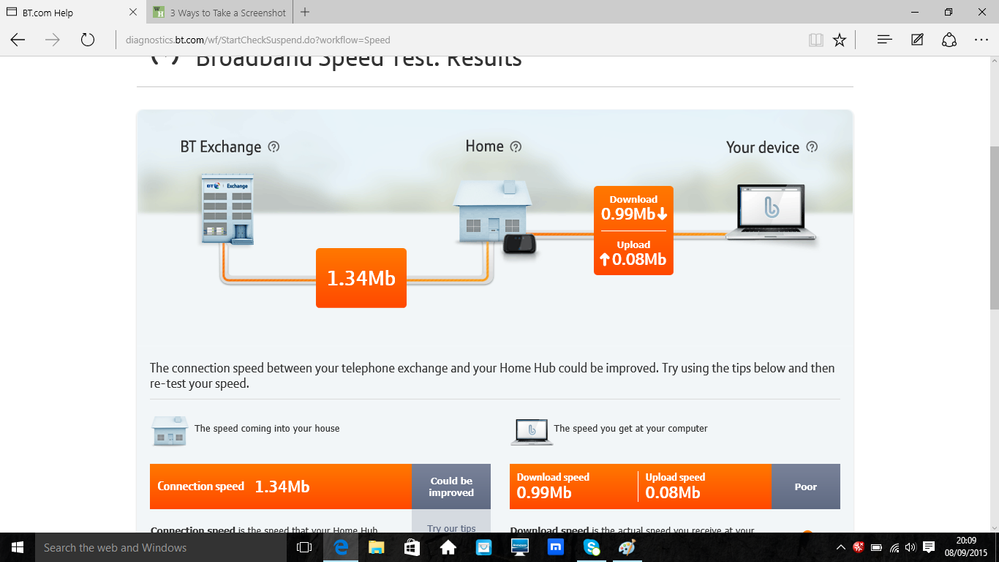Reload the page with the refresh icon
This screenshot has height=562, width=999.
point(87,40)
